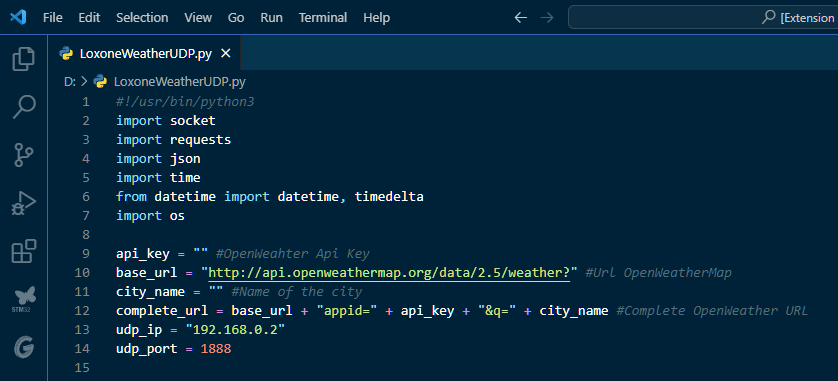Go back with the left arrow
The height and width of the screenshot is (381, 838).
click(521, 18)
